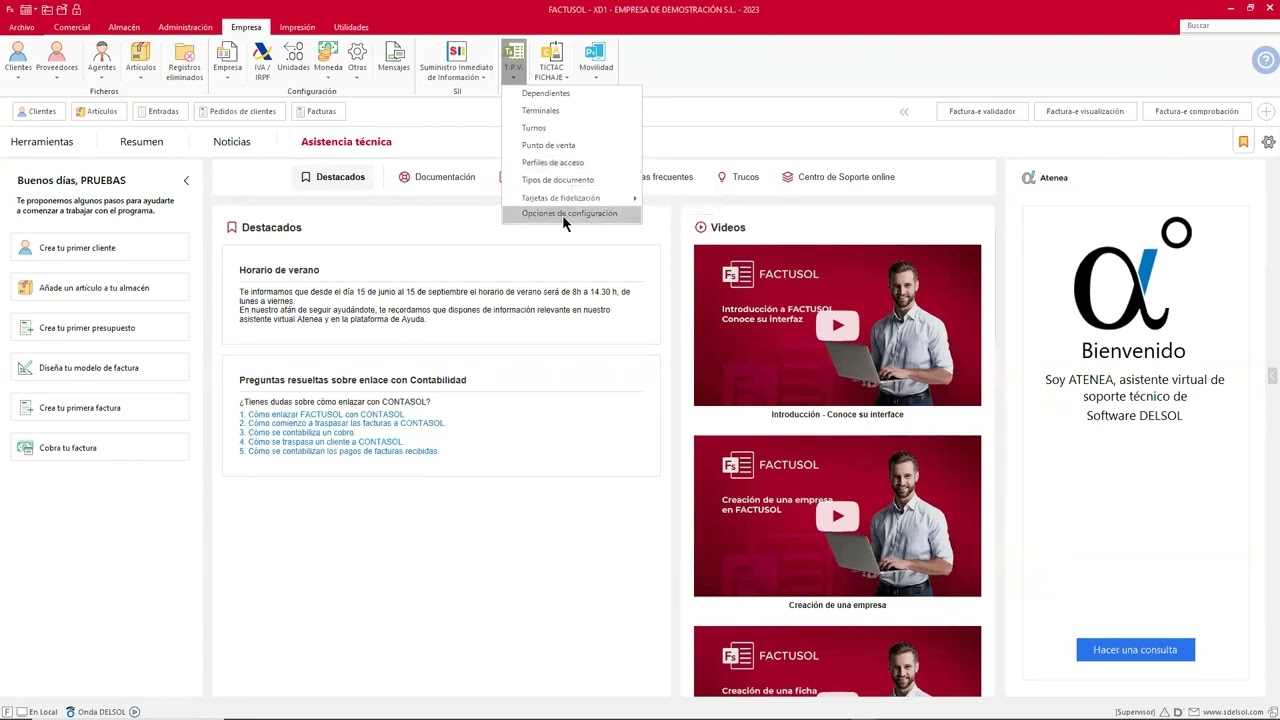Select Opciones de configuración menu item

(x=571, y=214)
